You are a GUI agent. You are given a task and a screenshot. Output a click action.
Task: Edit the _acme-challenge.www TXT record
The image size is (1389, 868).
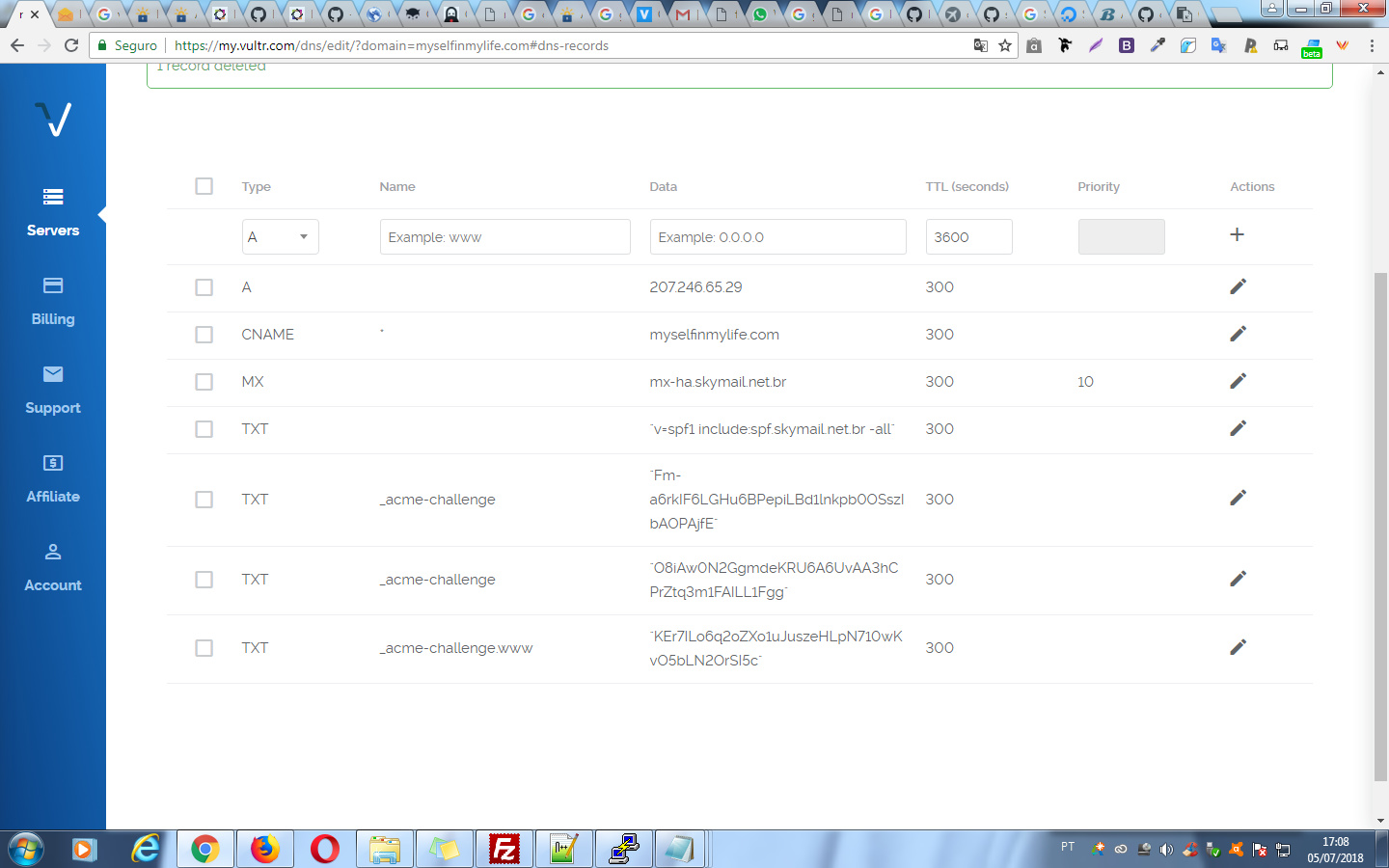(x=1238, y=647)
